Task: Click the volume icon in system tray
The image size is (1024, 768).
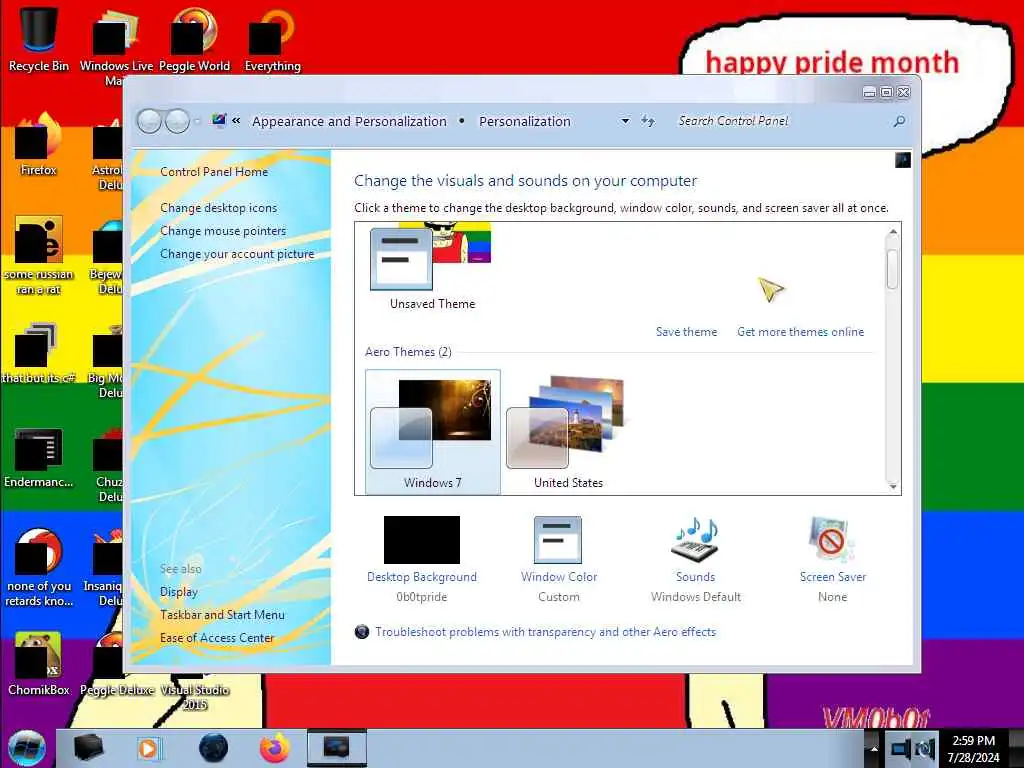Action: [x=923, y=748]
